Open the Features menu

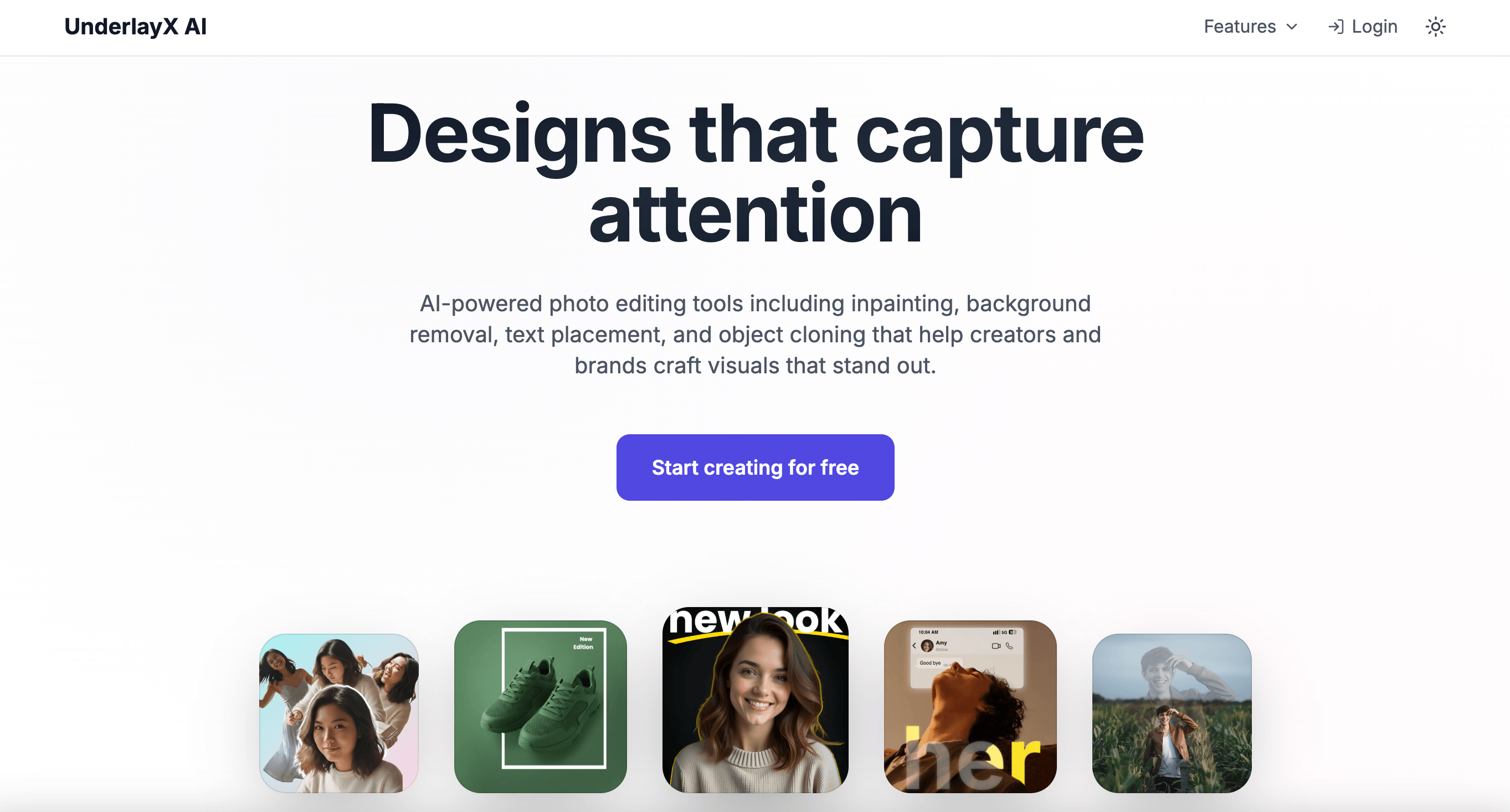tap(1250, 27)
